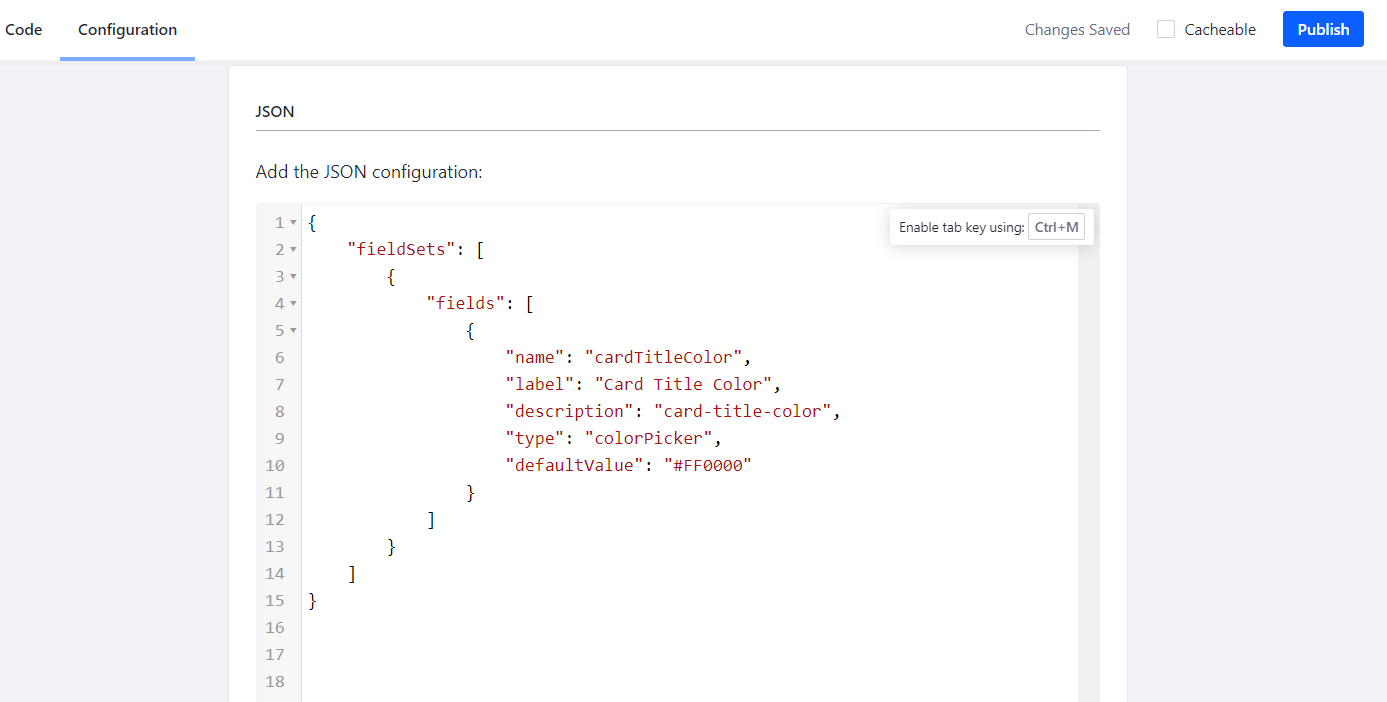The height and width of the screenshot is (702, 1387).
Task: Click "Add the JSON configuration:" text
Action: 369,172
